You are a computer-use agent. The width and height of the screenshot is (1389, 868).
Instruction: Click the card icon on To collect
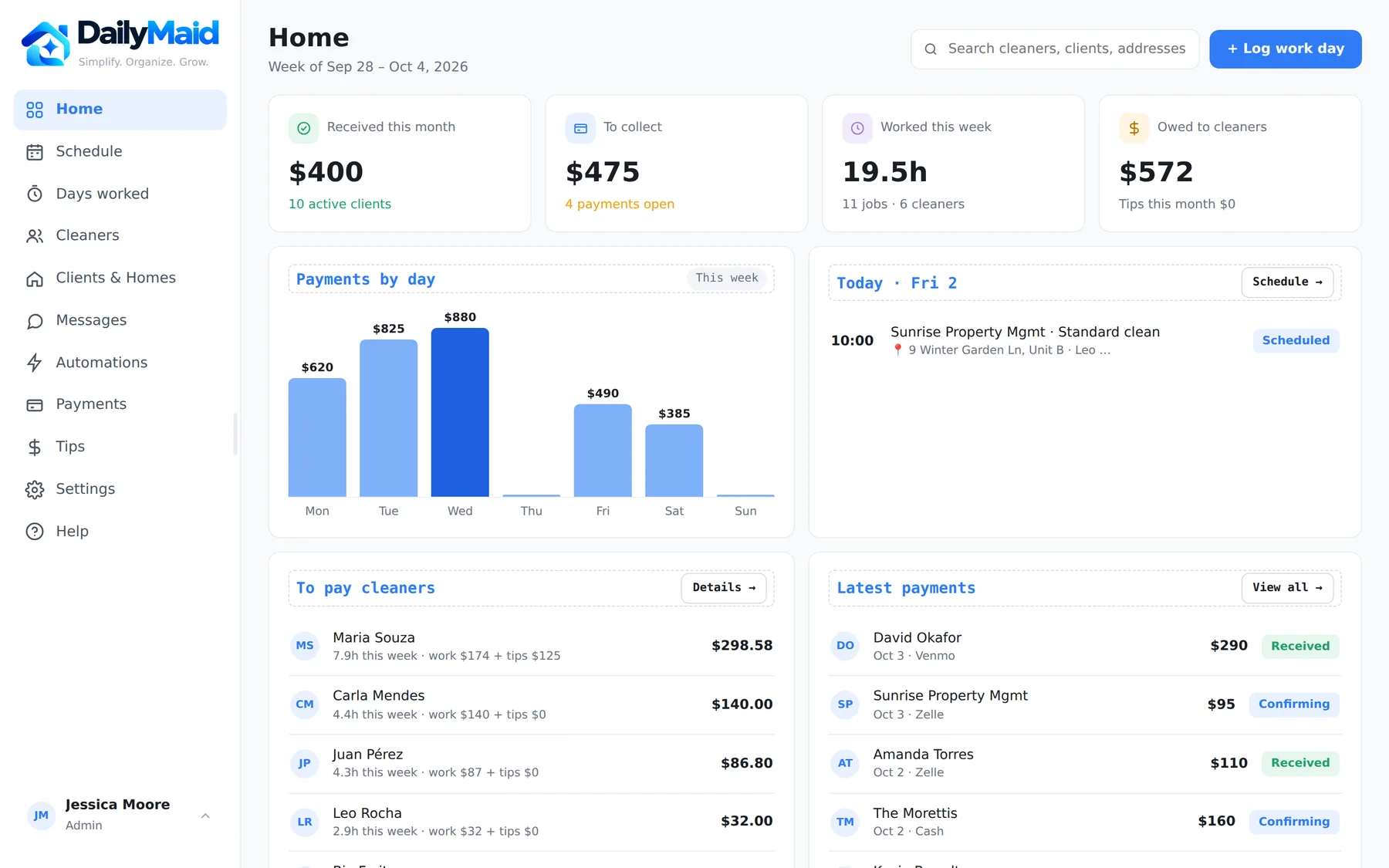(x=580, y=128)
